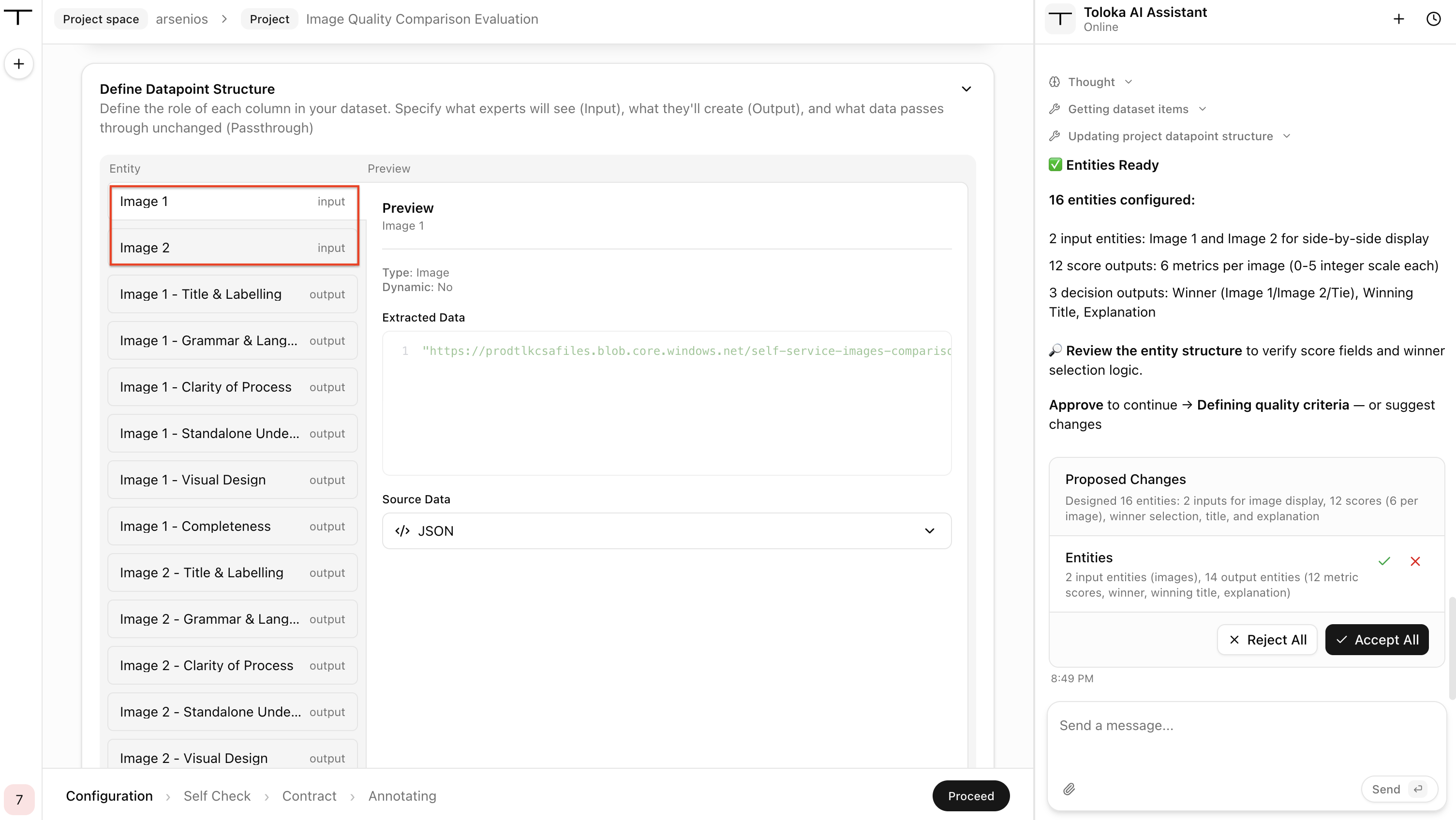
Task: Click the Accept All button
Action: tap(1377, 640)
